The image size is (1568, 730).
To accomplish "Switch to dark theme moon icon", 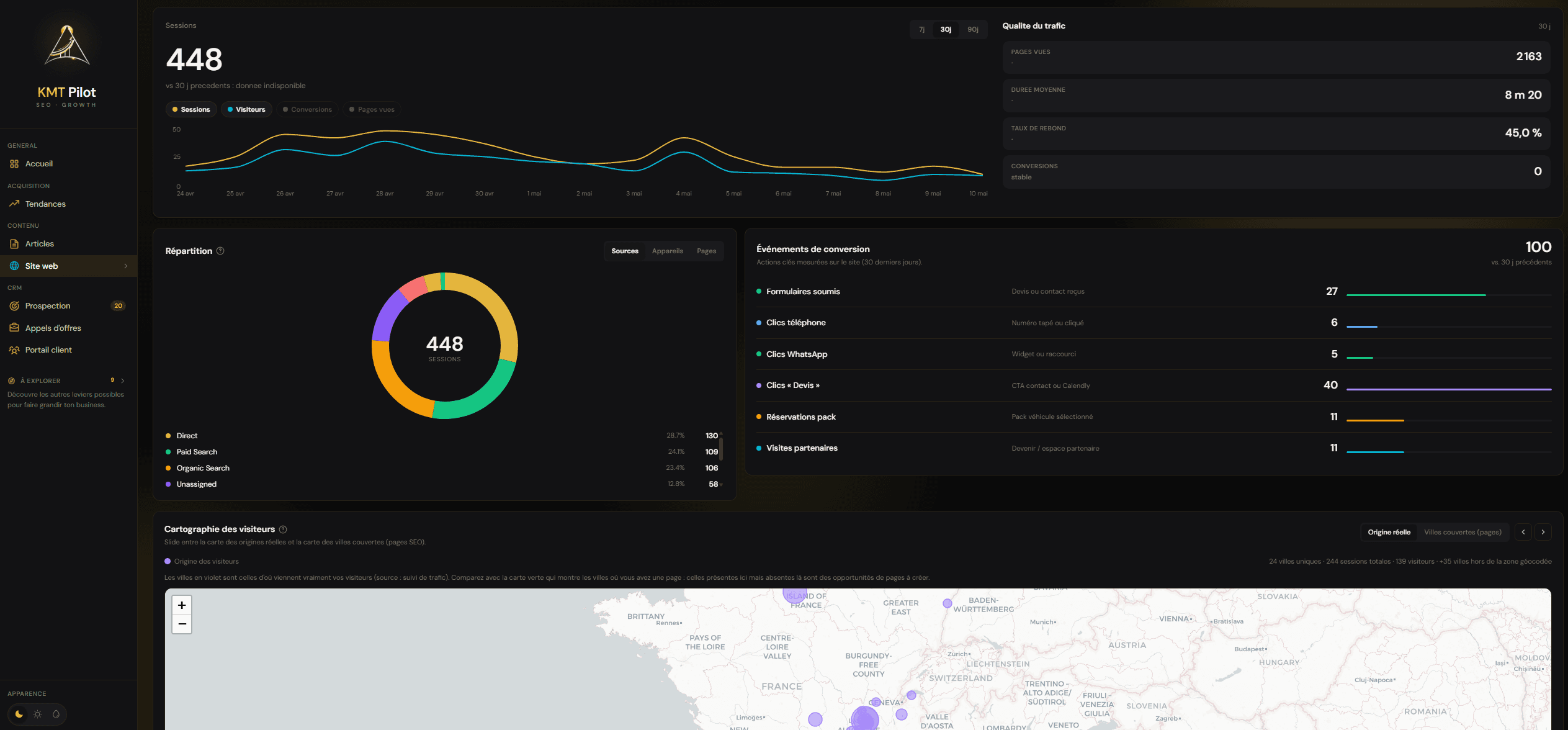I will point(19,714).
